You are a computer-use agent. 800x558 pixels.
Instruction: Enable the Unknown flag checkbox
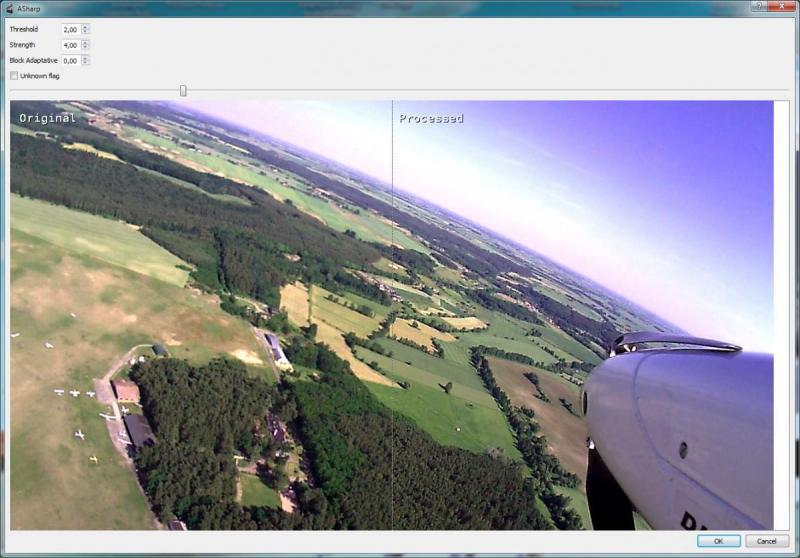pos(14,76)
